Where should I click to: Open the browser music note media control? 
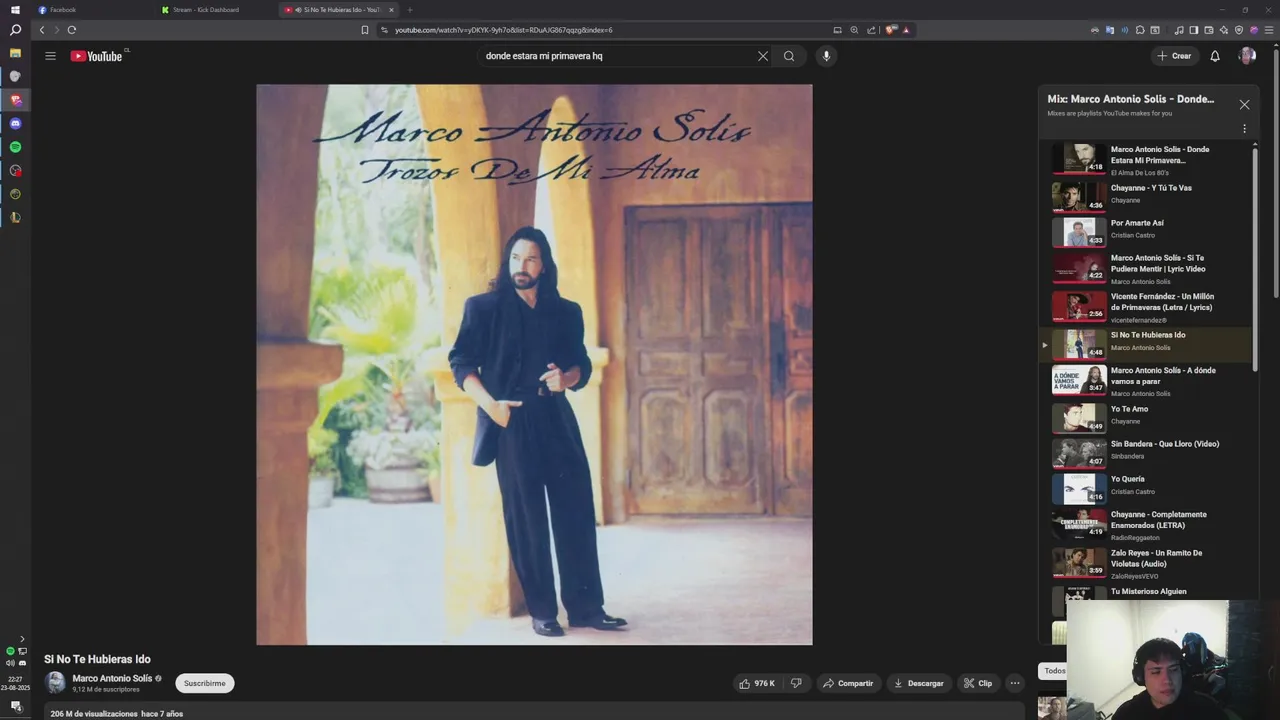[1179, 30]
